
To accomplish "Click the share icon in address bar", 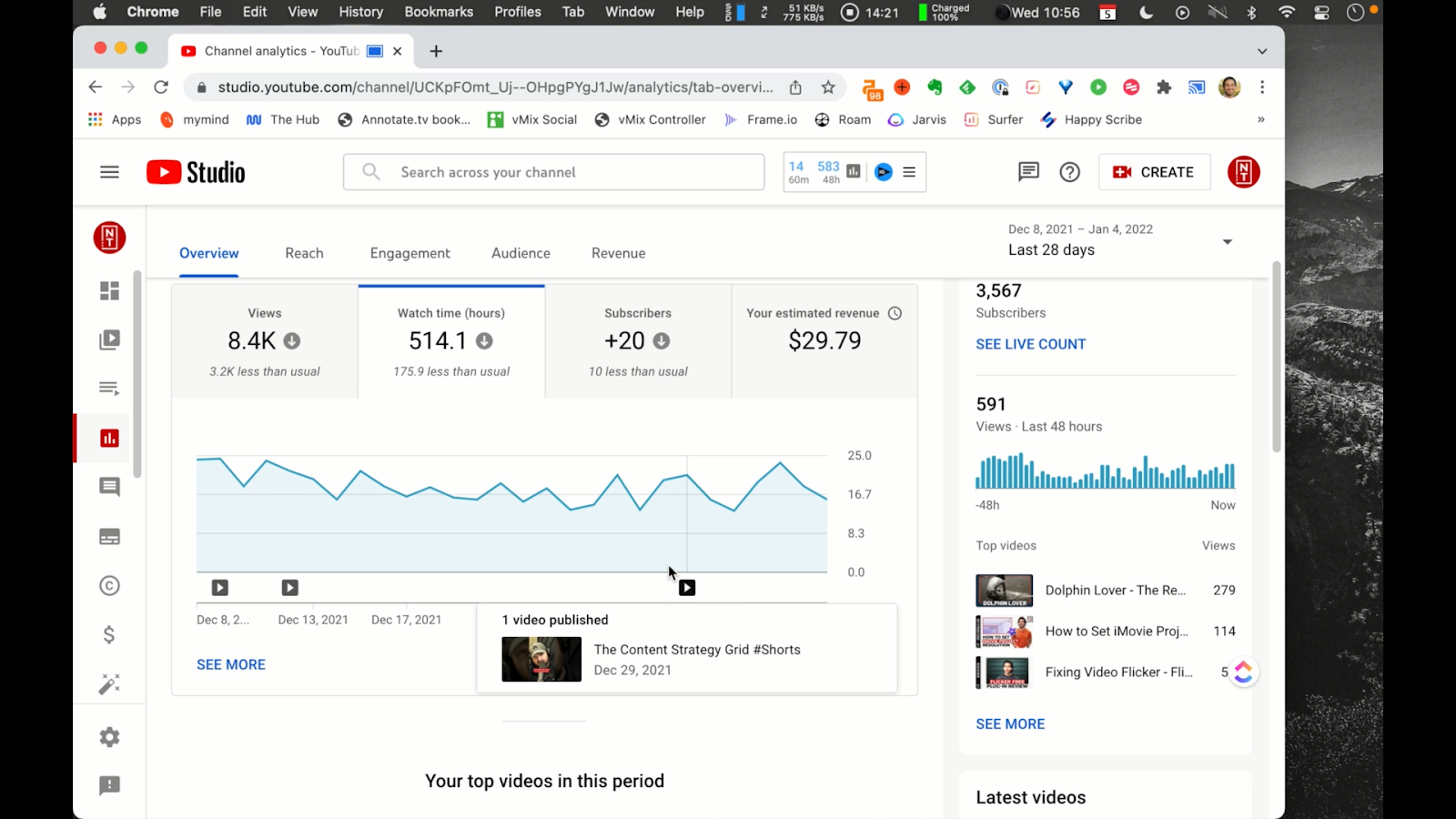I will click(795, 87).
